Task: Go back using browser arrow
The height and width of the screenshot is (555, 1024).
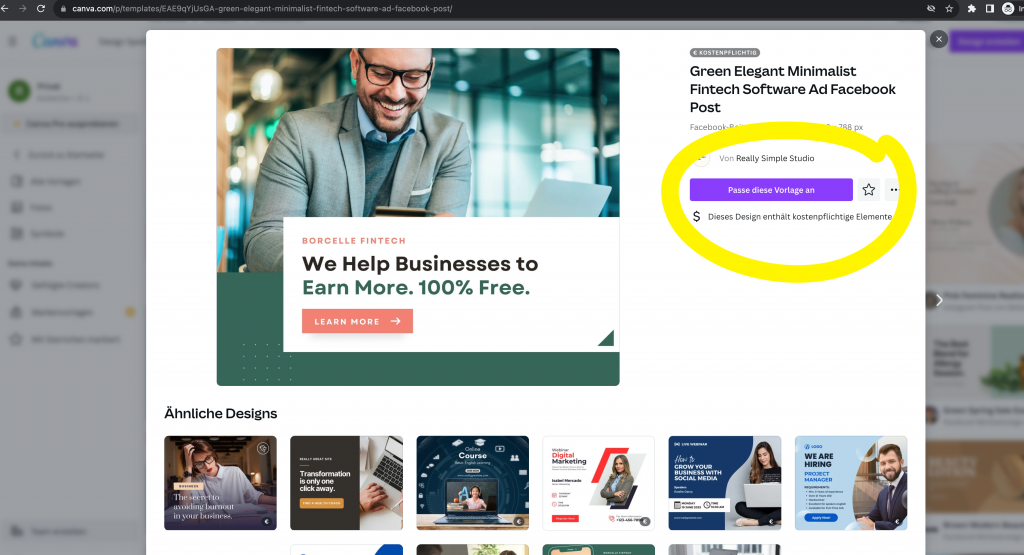Action: [x=5, y=8]
